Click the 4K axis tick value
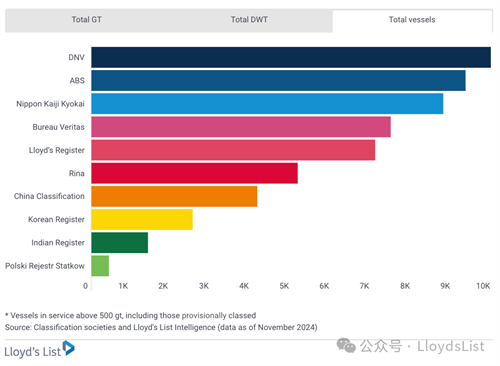500x366 pixels. tap(244, 286)
